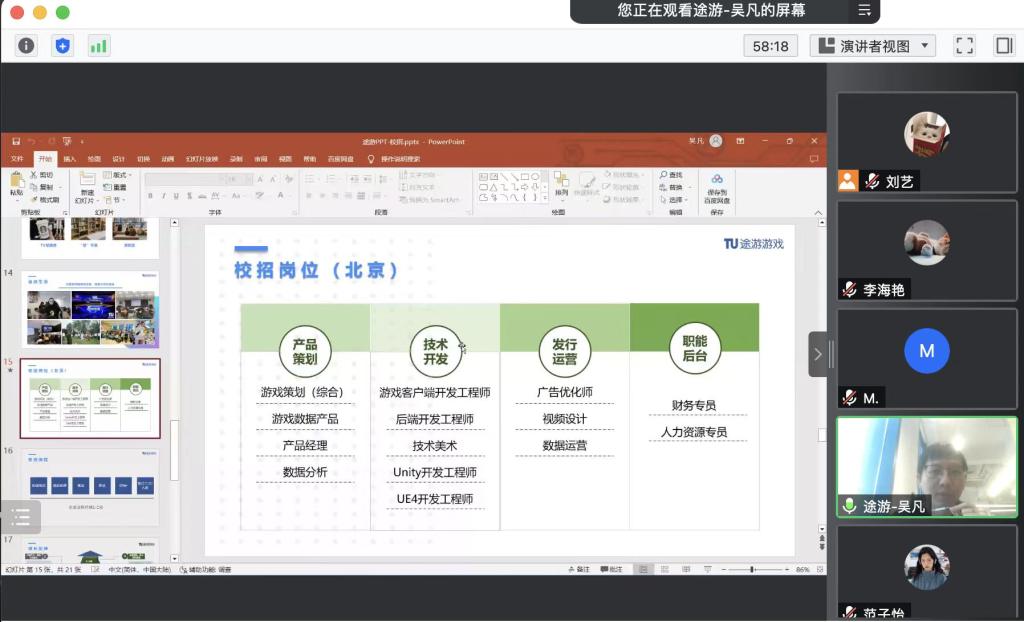1024x622 pixels.
Task: Click the 查找 find button
Action: click(x=671, y=175)
